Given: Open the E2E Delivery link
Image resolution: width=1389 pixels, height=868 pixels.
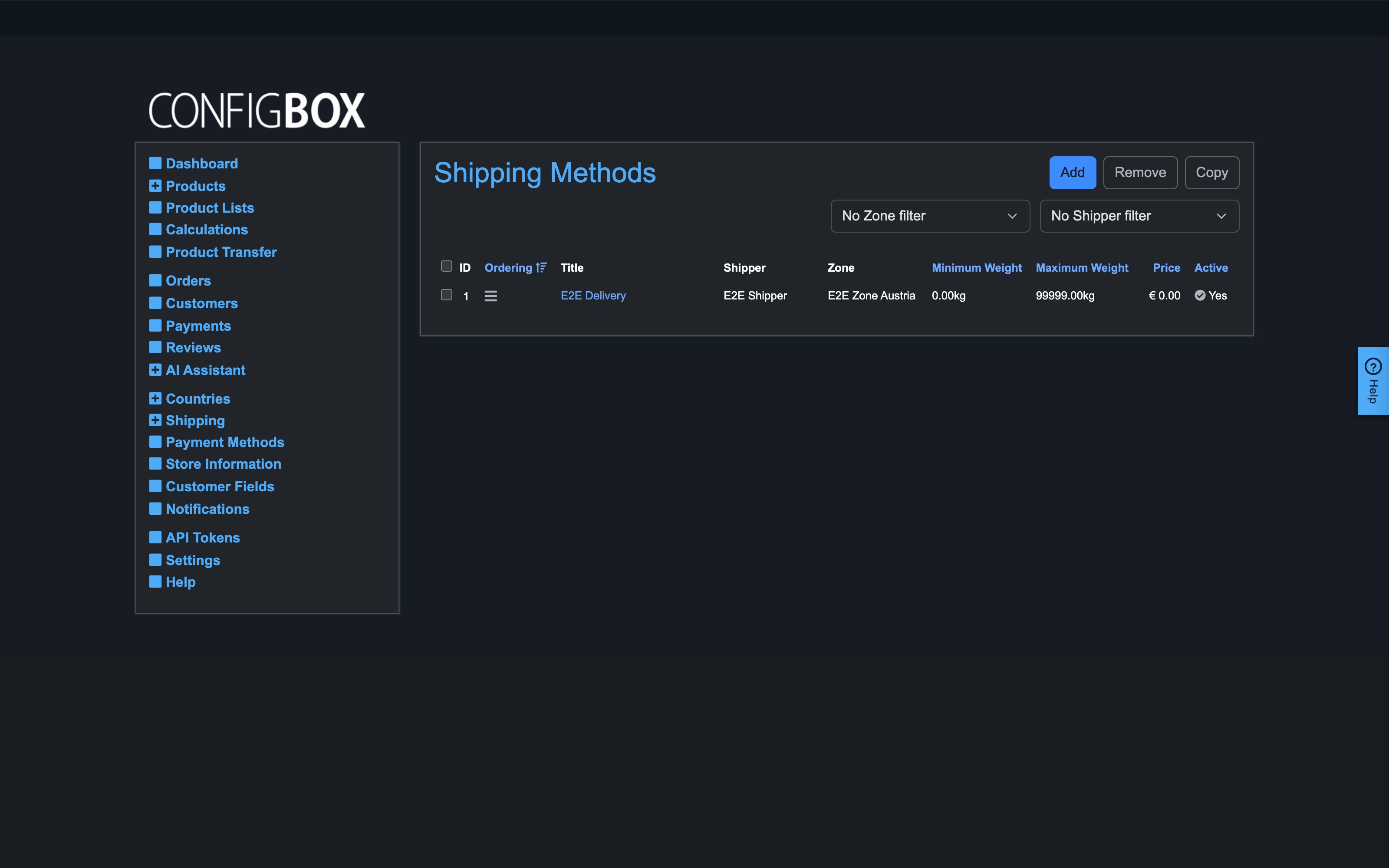Looking at the screenshot, I should 593,296.
